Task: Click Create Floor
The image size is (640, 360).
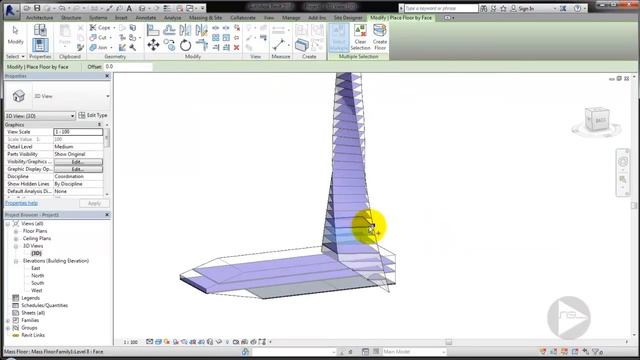Action: (380, 37)
